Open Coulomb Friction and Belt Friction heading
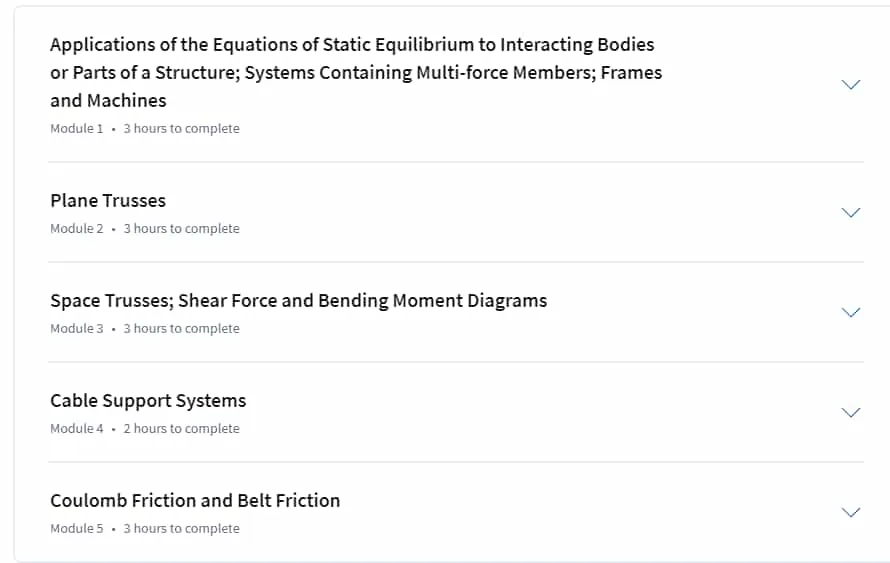This screenshot has height=563, width=890. coord(195,501)
